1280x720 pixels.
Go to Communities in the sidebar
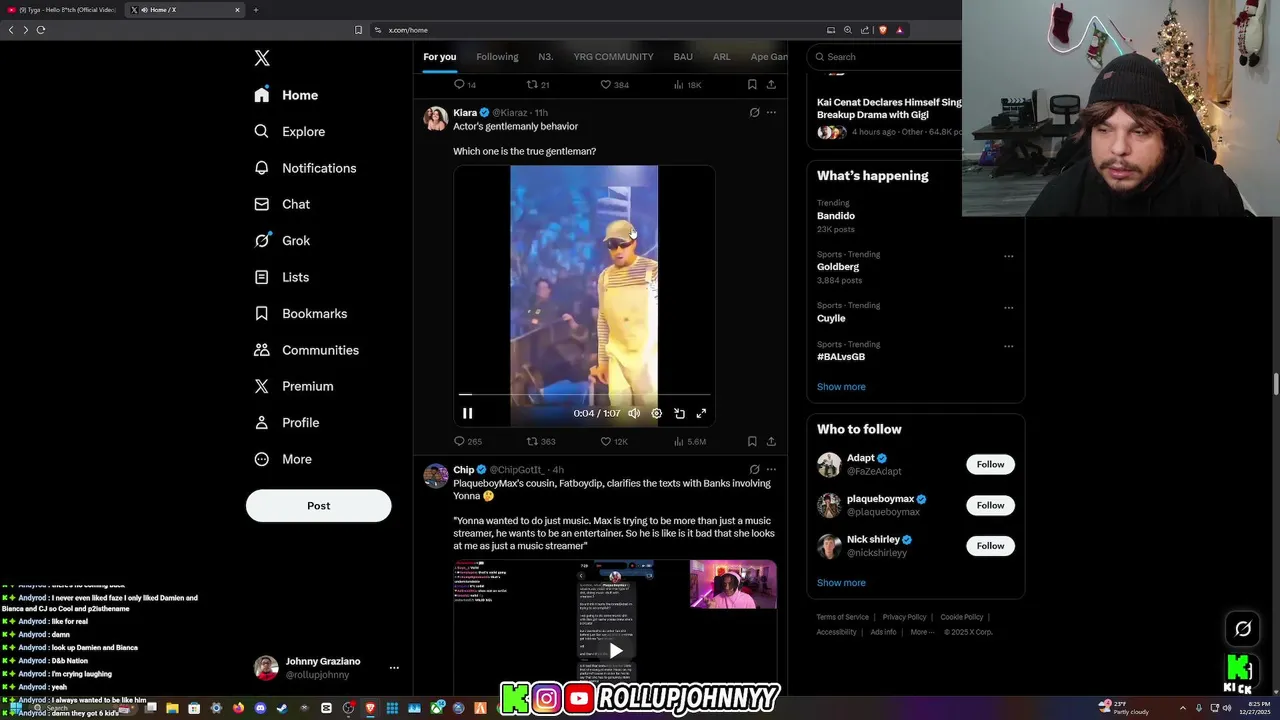tap(306, 350)
